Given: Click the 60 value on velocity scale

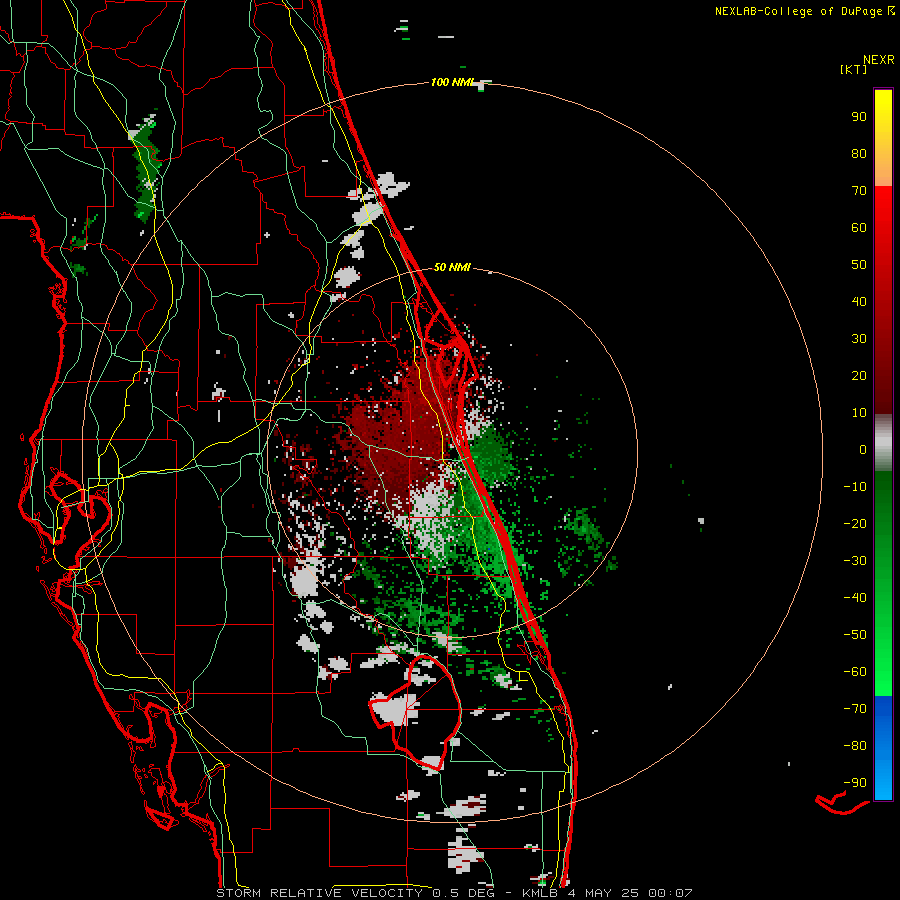Looking at the screenshot, I should 859,227.
